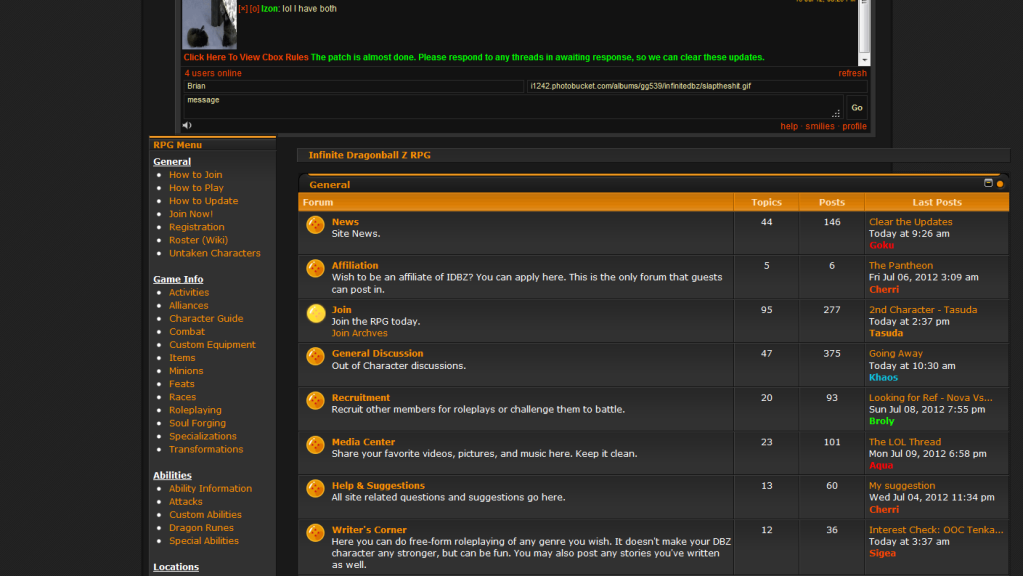The height and width of the screenshot is (576, 1023).
Task: Open Alliances under Game Info
Action: tap(189, 305)
